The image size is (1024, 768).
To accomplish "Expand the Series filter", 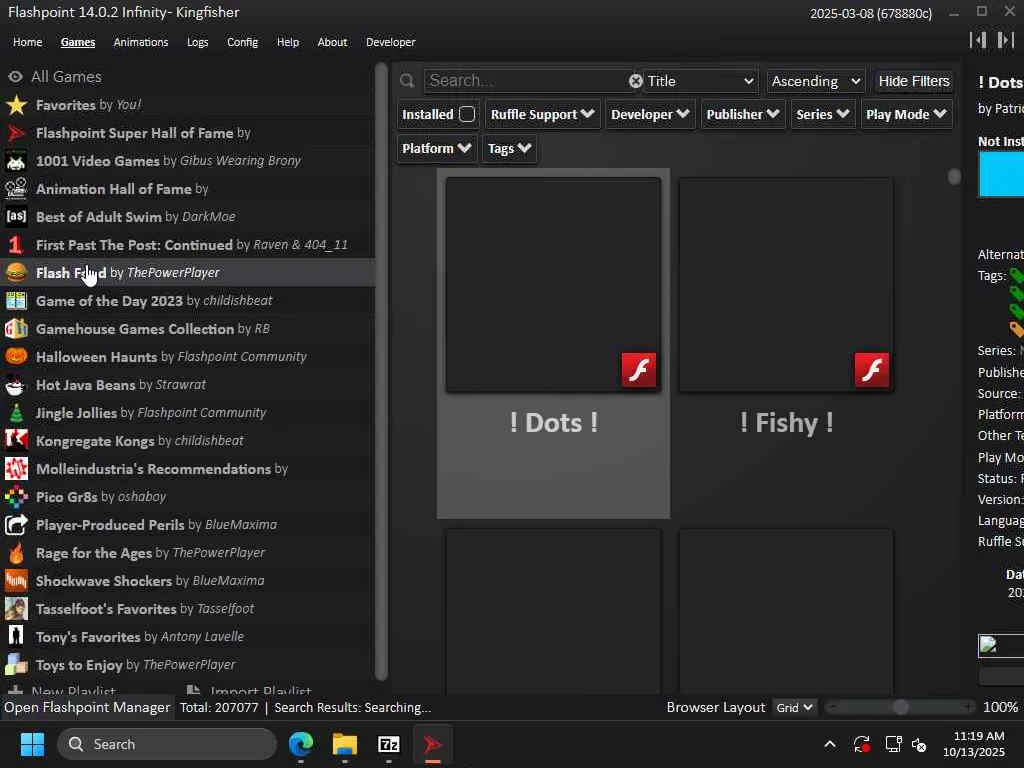I will pyautogui.click(x=823, y=114).
